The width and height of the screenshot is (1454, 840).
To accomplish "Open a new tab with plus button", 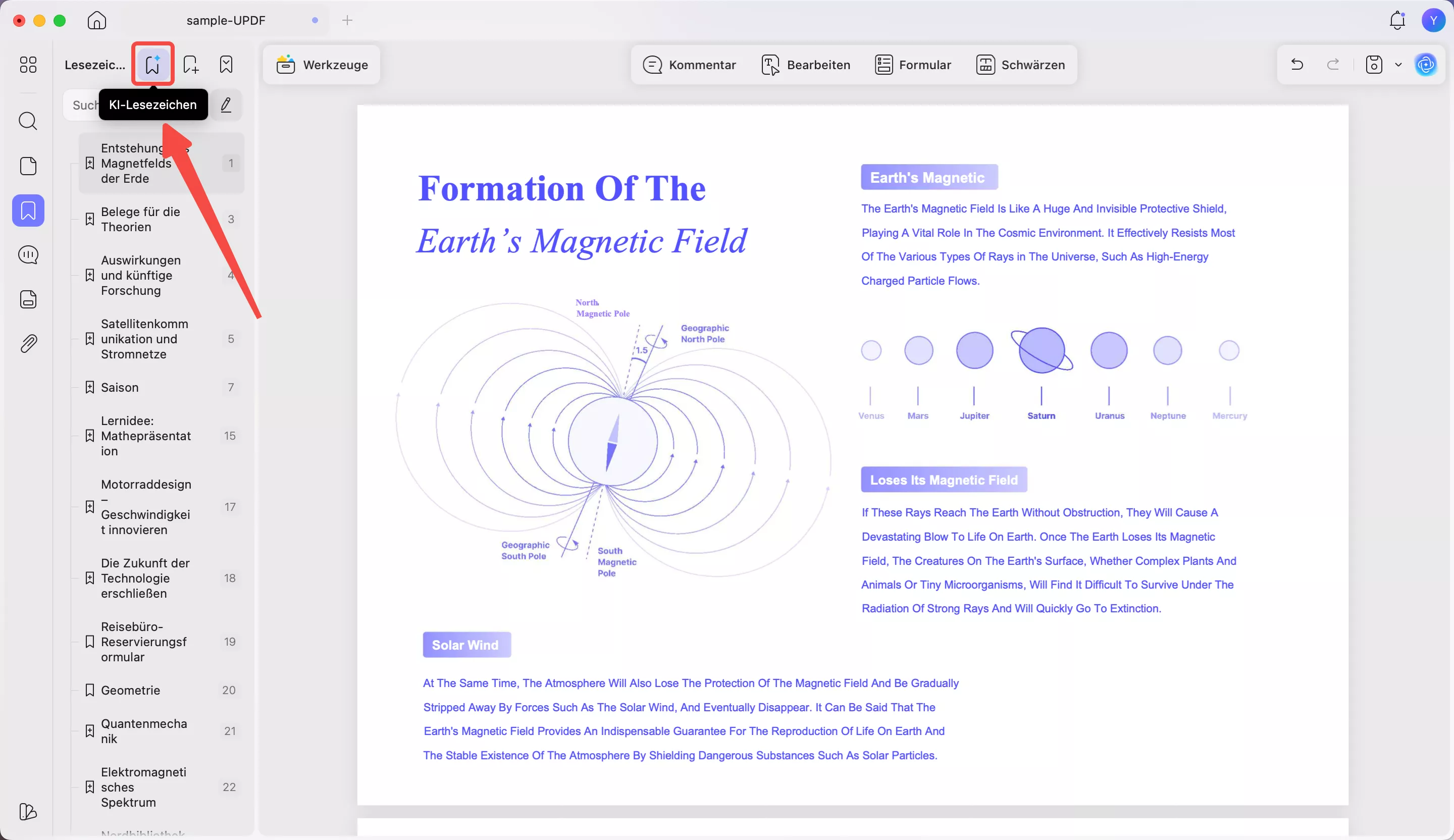I will 347,20.
